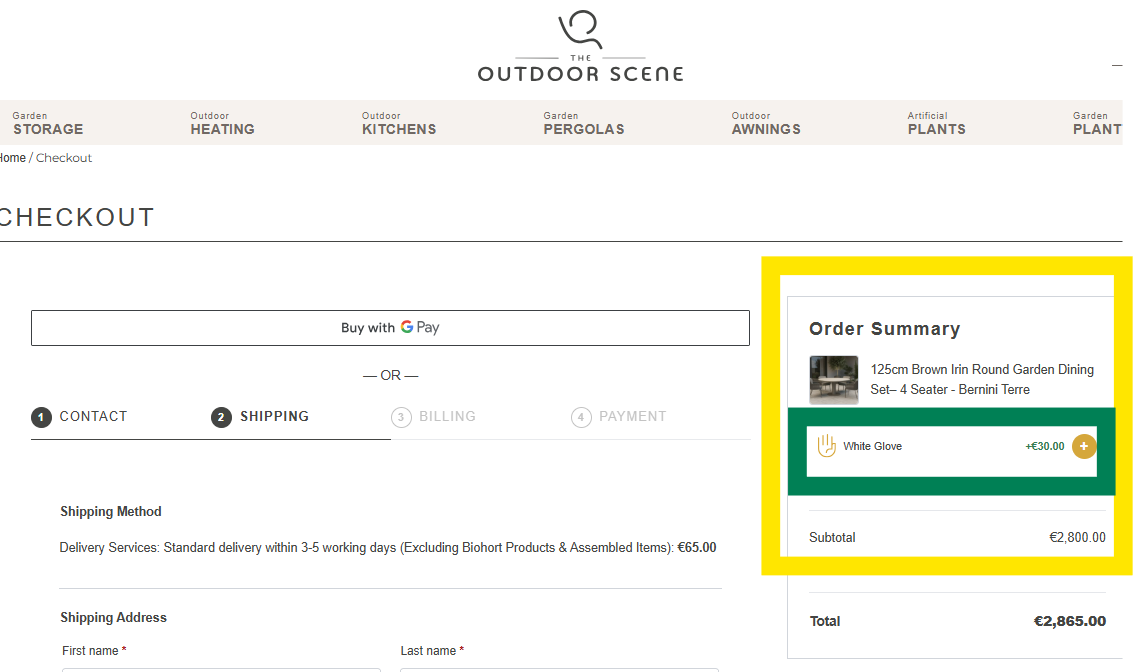Click the Shipping step circle labeled 2

(221, 417)
